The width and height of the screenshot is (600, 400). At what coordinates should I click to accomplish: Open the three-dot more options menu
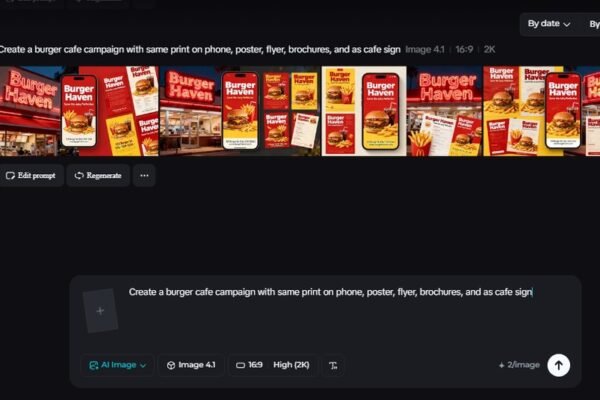(x=144, y=176)
